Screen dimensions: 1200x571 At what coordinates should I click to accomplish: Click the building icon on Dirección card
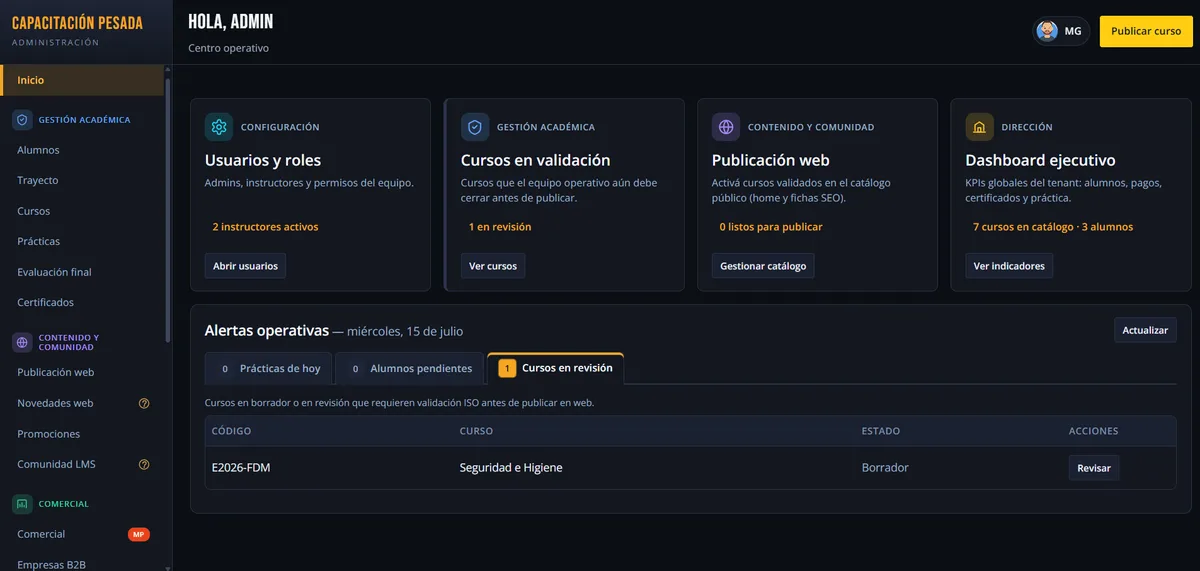click(x=979, y=127)
